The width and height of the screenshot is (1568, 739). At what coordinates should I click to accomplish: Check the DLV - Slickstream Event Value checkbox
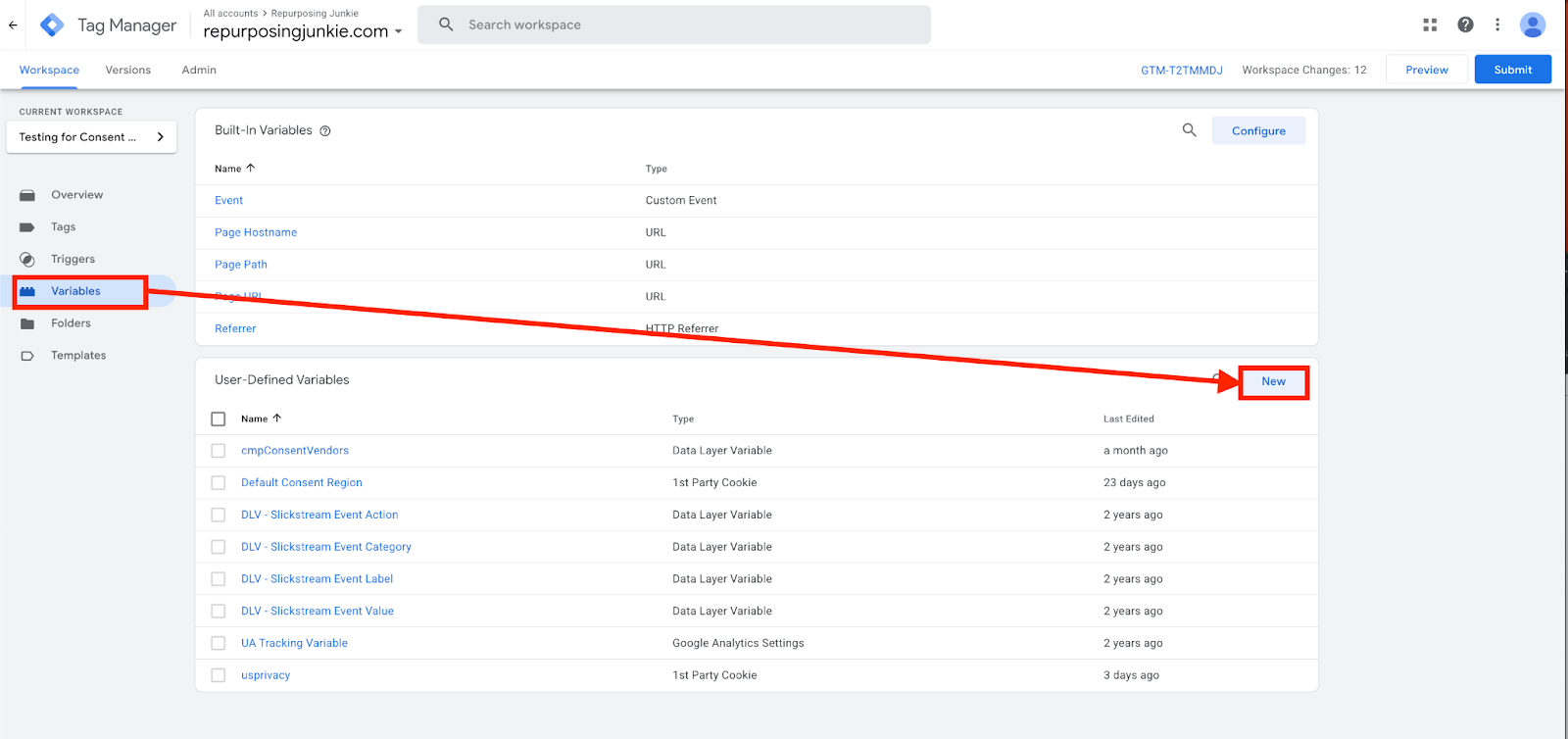pyautogui.click(x=219, y=612)
